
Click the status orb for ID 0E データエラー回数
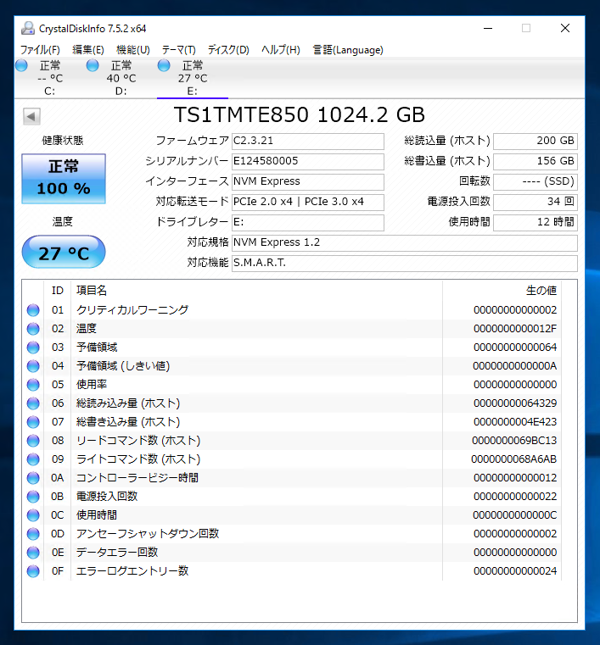pyautogui.click(x=33, y=552)
